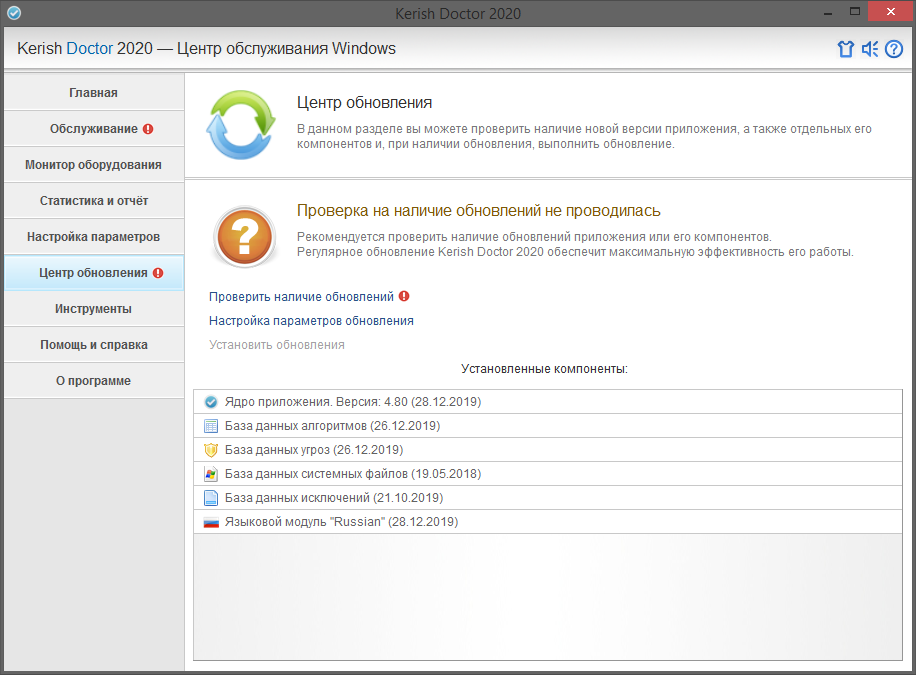The image size is (916, 675).
Task: Click the Kerish Doctor title bar icon
Action: (x=13, y=14)
